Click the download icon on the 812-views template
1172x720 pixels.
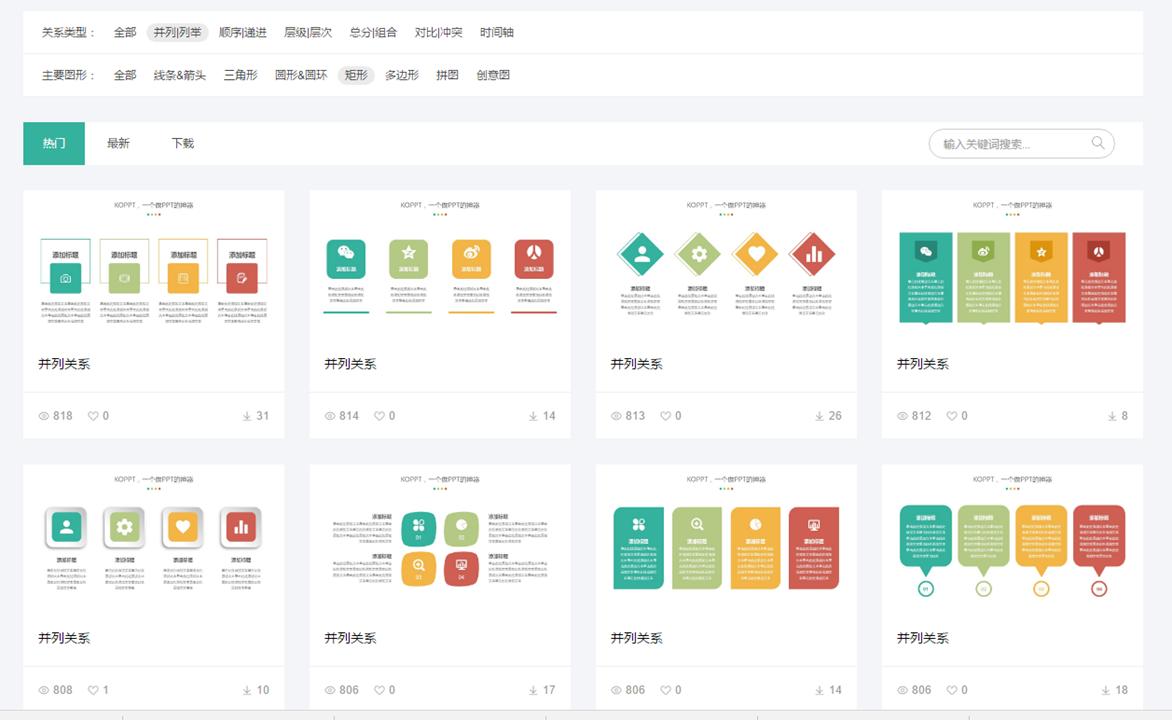click(x=1109, y=416)
